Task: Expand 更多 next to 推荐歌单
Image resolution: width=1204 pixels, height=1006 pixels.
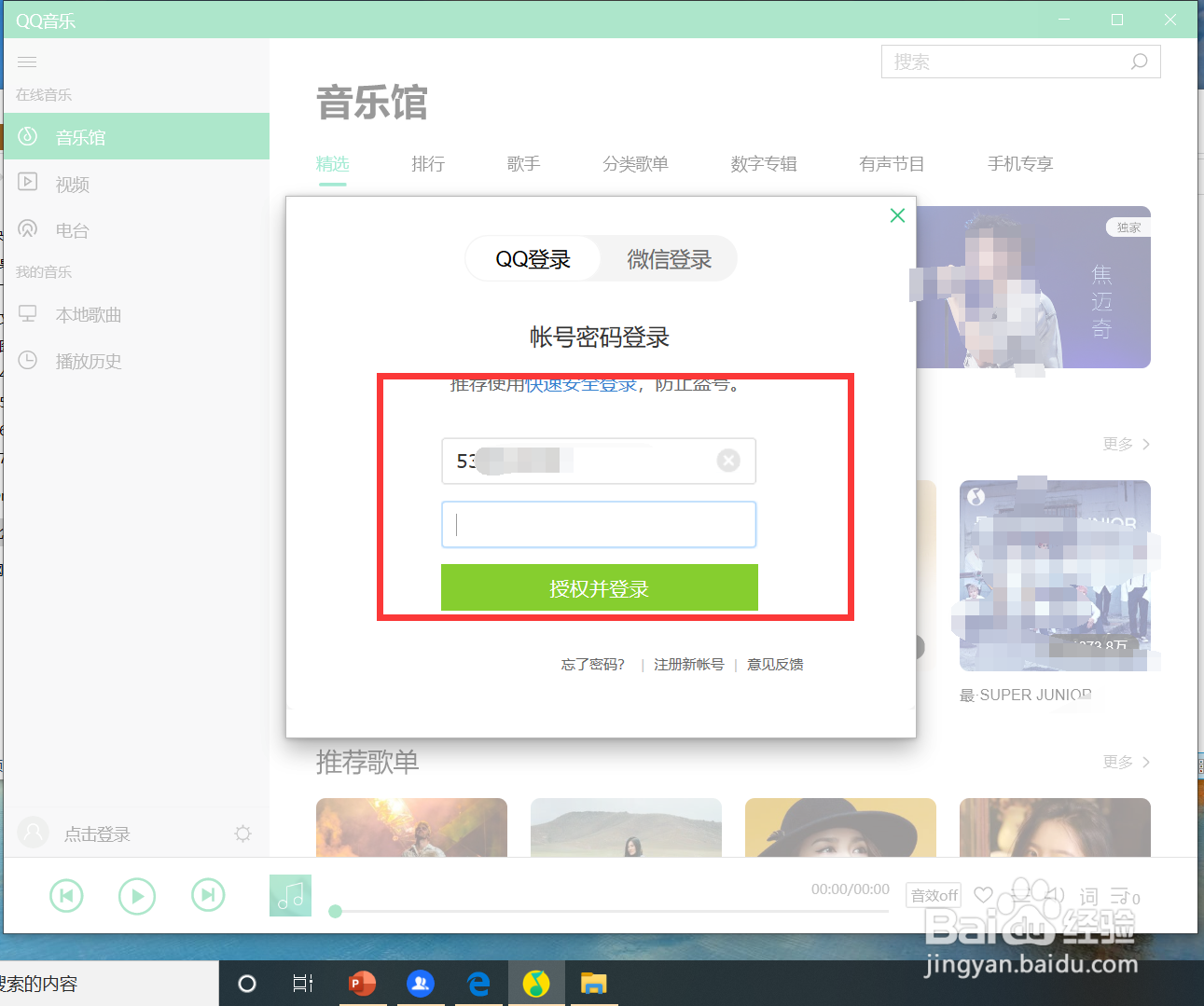Action: (x=1127, y=763)
